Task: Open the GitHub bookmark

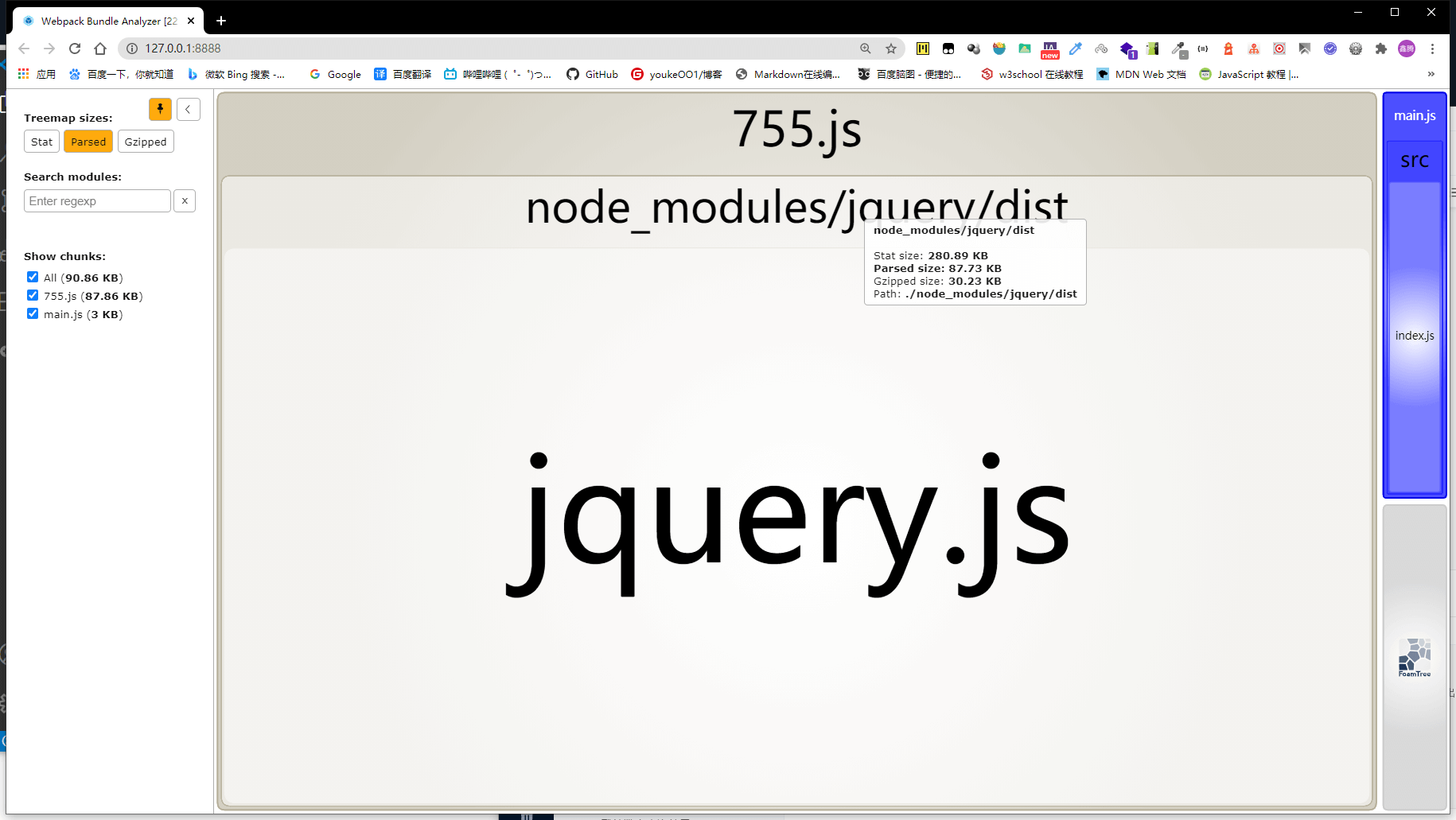Action: click(x=592, y=74)
